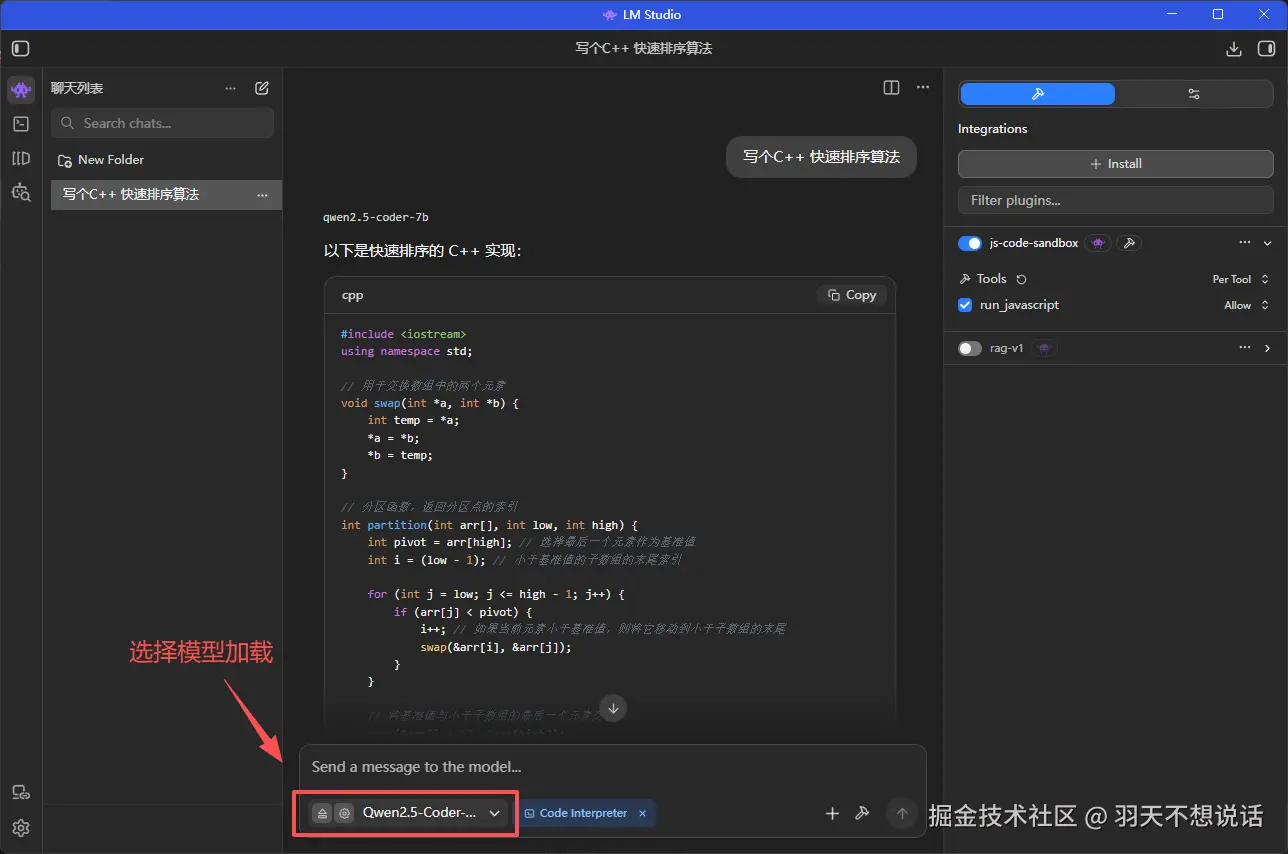Click the js-code-sandbox purple robot badge
1288x854 pixels.
(1098, 243)
